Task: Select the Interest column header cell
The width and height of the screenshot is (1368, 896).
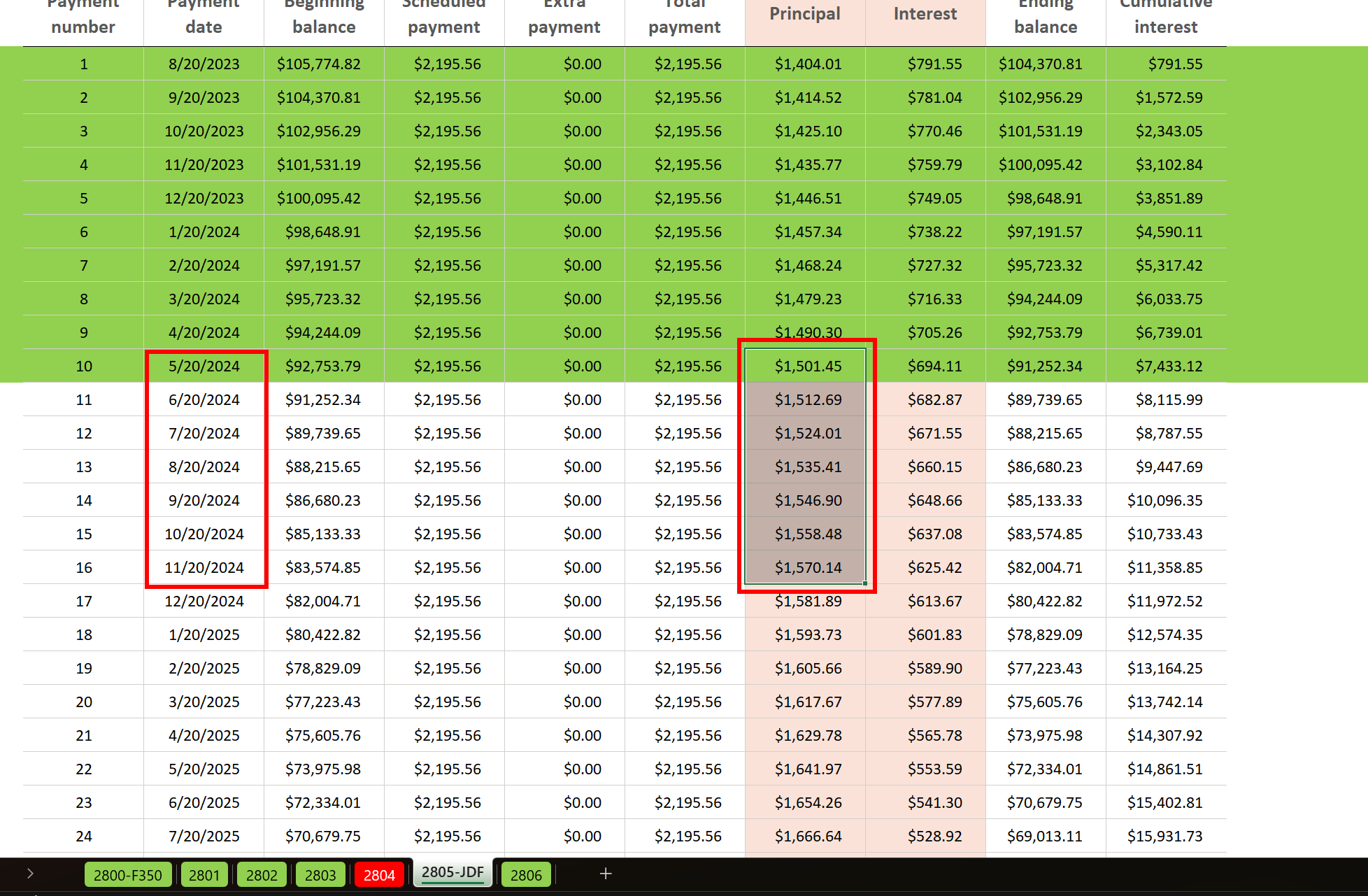Action: point(925,15)
